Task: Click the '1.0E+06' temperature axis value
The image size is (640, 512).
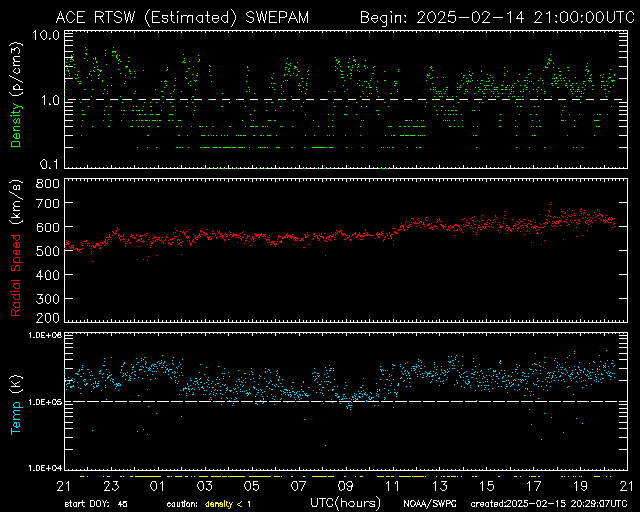Action: coord(45,335)
